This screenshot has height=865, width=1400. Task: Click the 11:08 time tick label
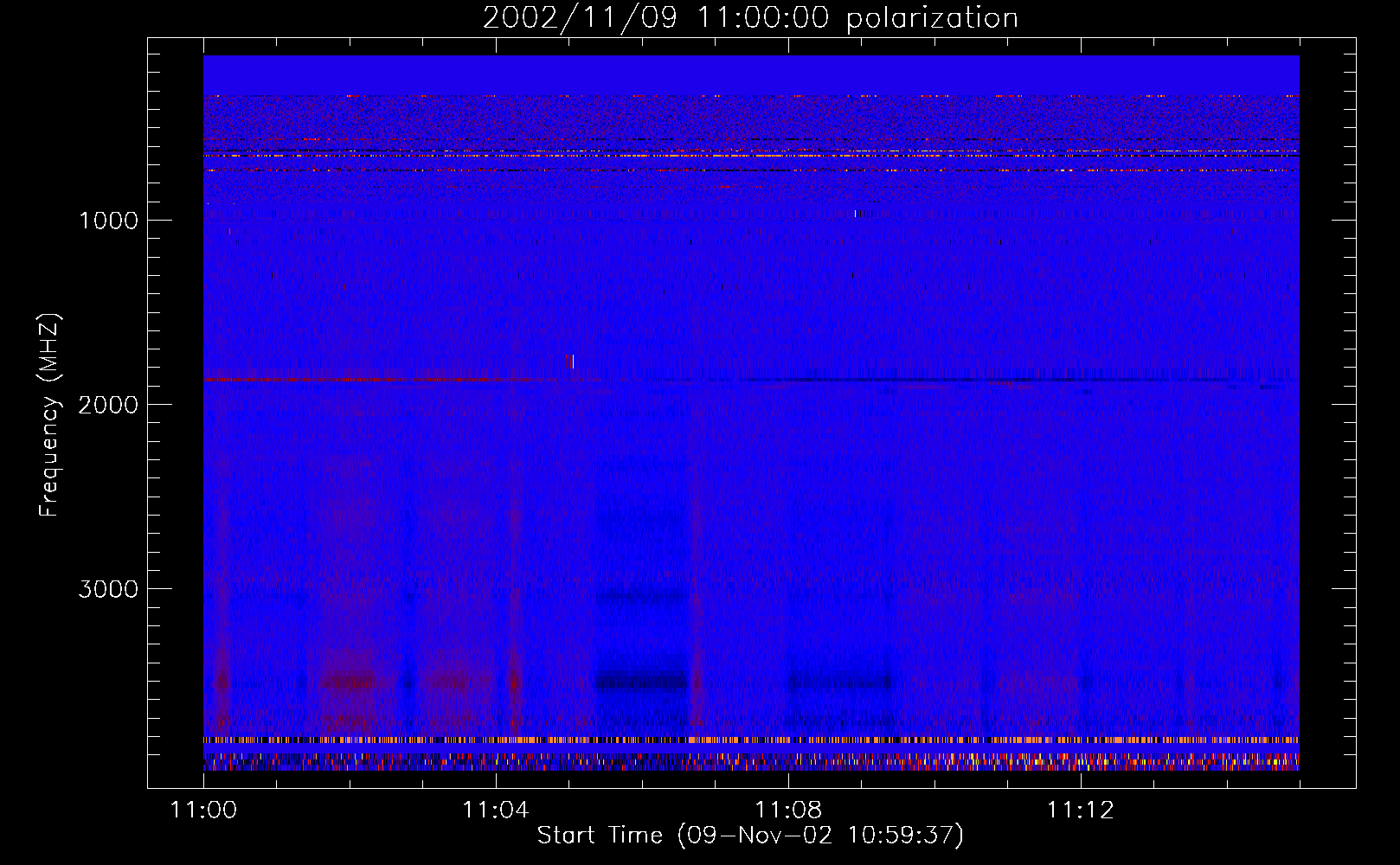[788, 810]
